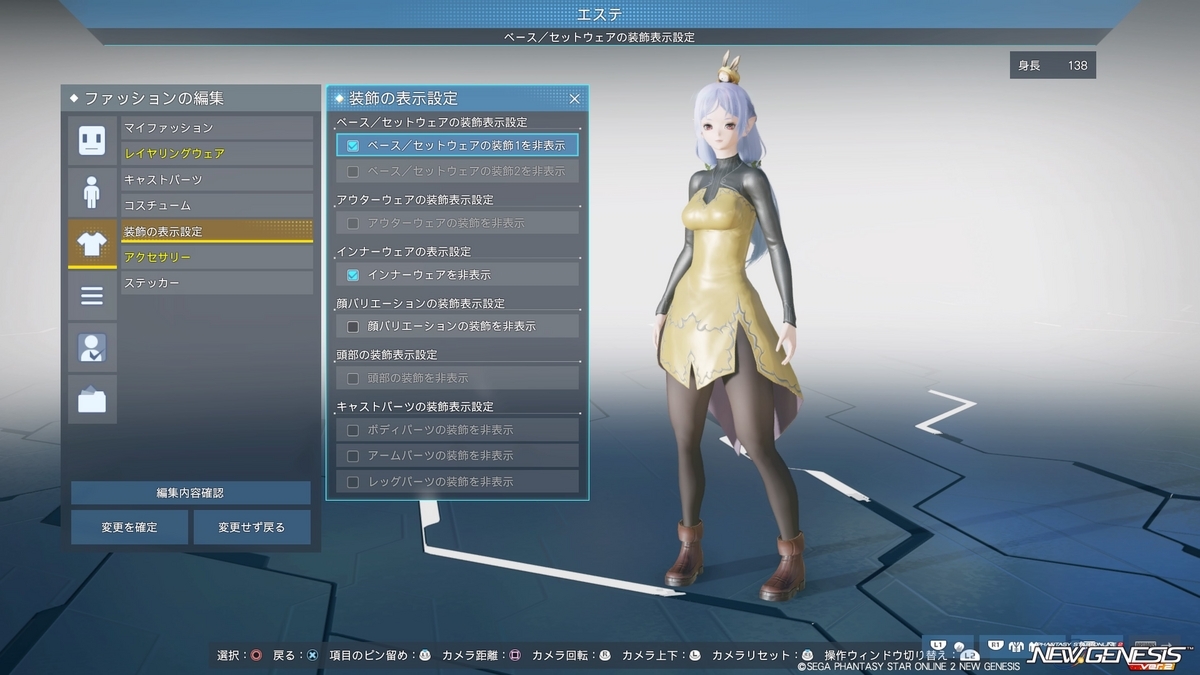The image size is (1200, 675).
Task: Click the キャストパーツの装飾表示設定 section header
Action: click(x=415, y=407)
